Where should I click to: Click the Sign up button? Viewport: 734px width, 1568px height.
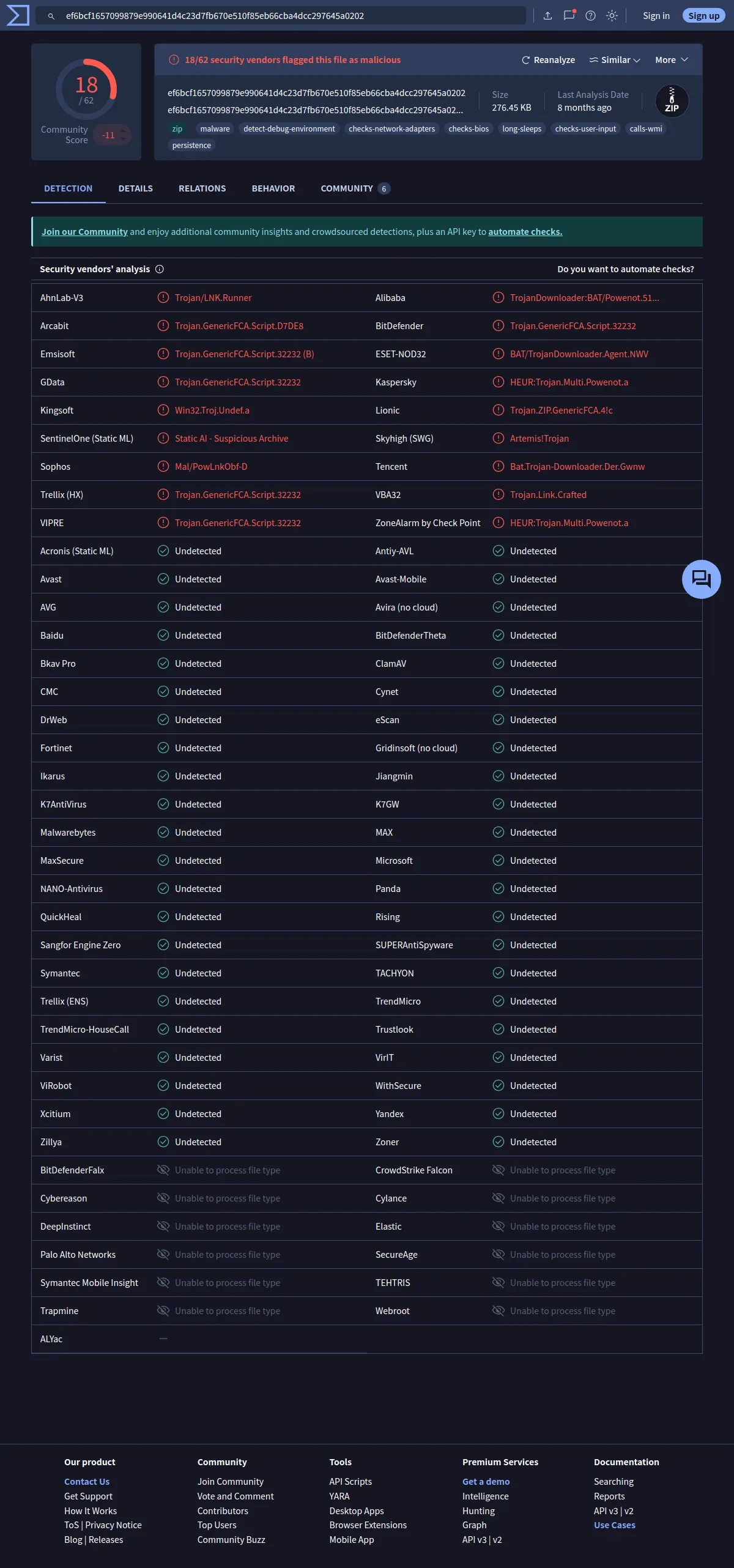[704, 16]
